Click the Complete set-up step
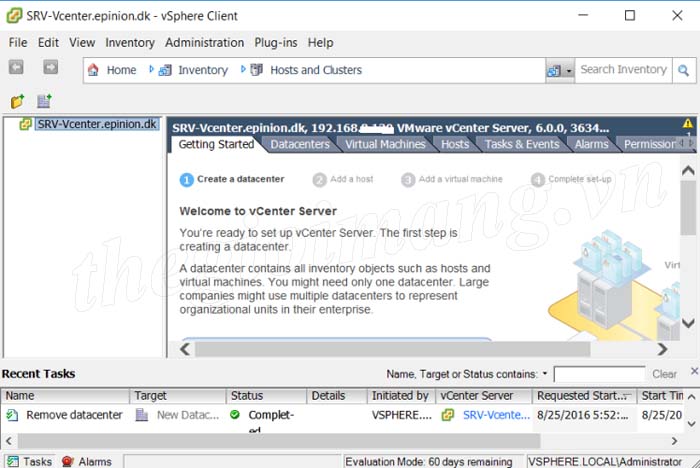 click(571, 180)
